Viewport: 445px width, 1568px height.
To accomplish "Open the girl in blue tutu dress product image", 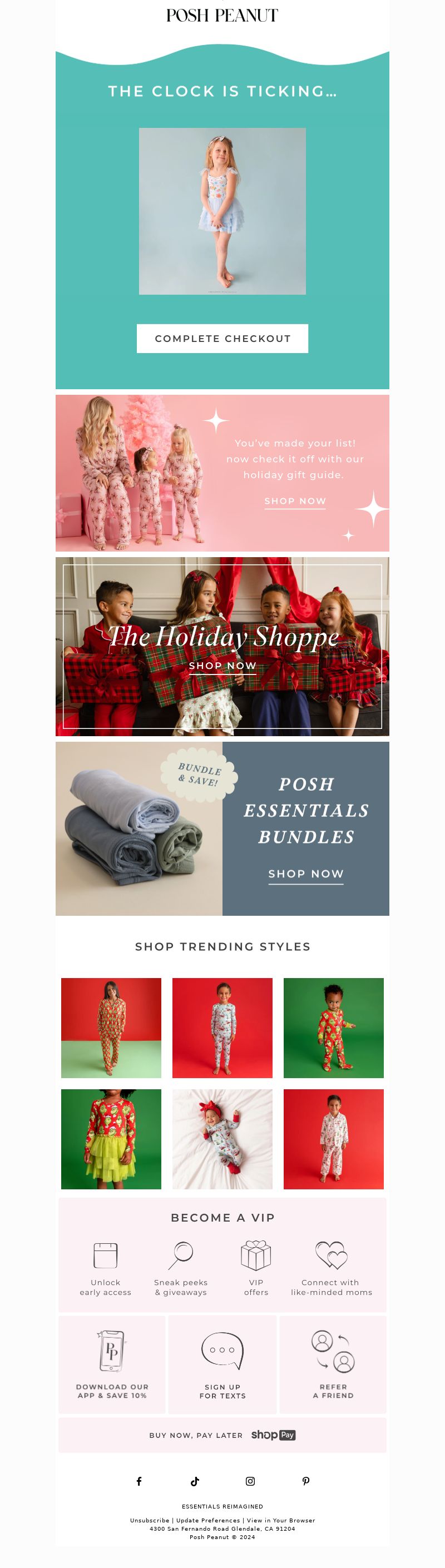I will pos(222,211).
